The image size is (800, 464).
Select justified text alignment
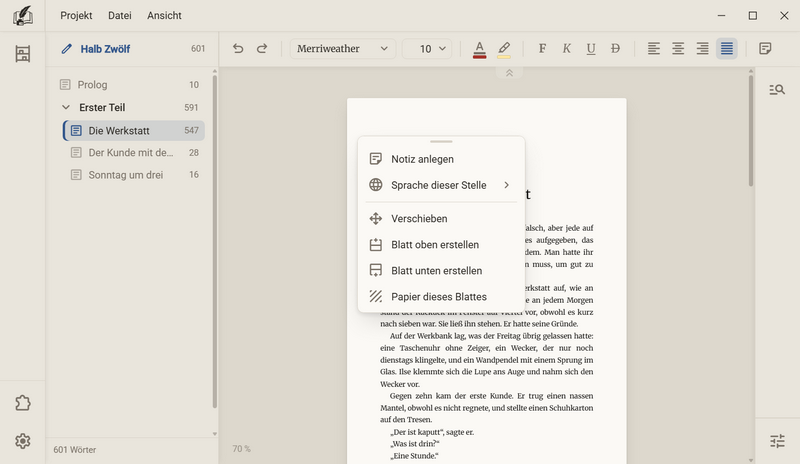727,48
